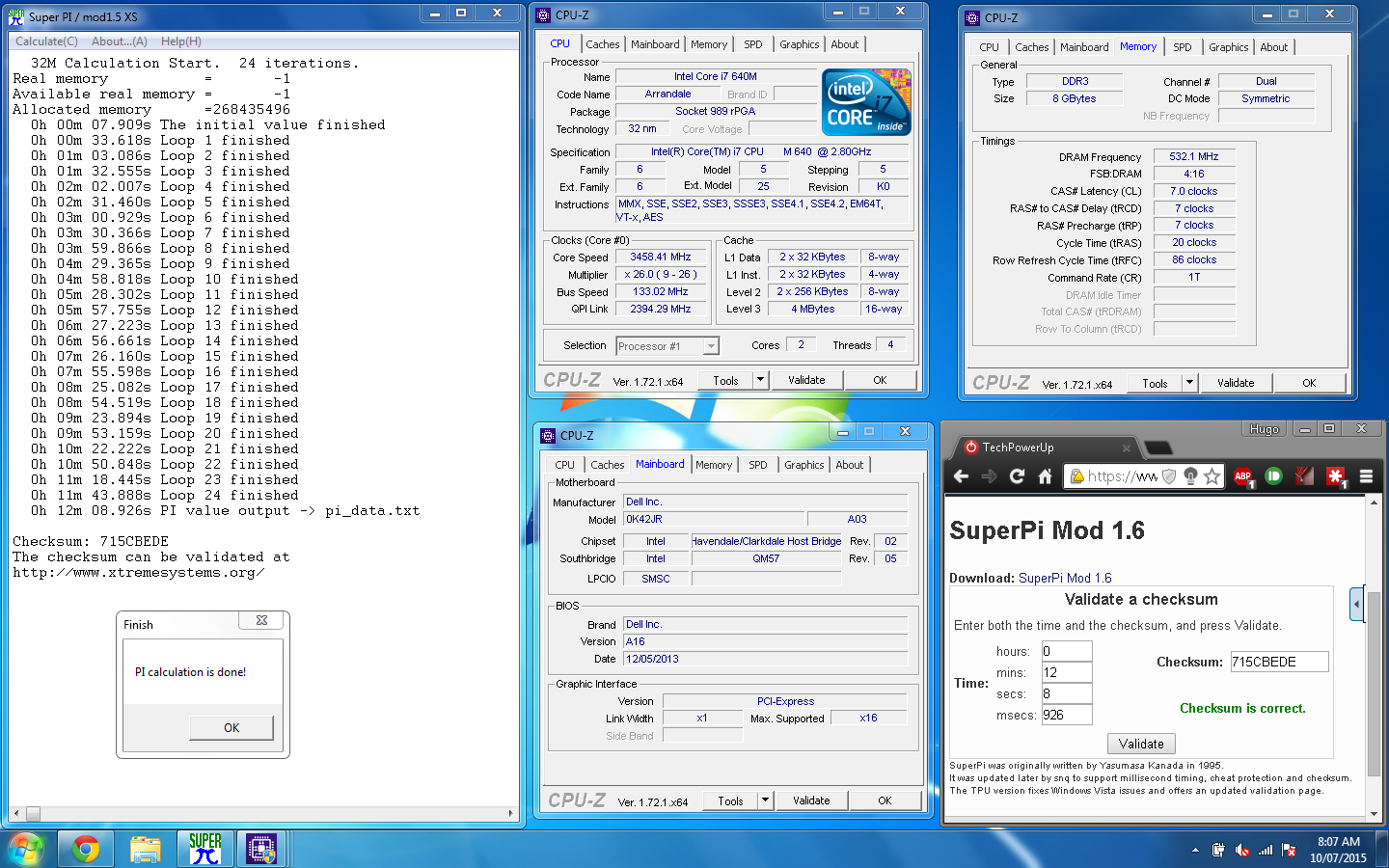The image size is (1389, 868).
Task: Open the Windows Start menu
Action: coord(26,849)
